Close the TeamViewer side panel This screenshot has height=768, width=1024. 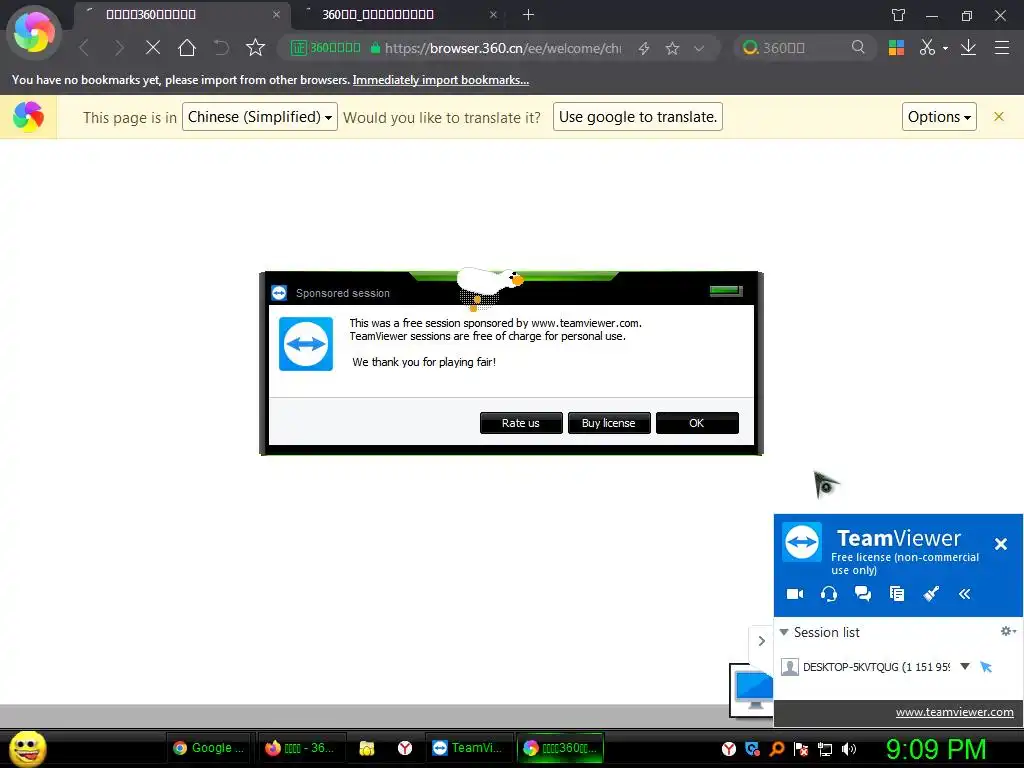pos(1000,544)
